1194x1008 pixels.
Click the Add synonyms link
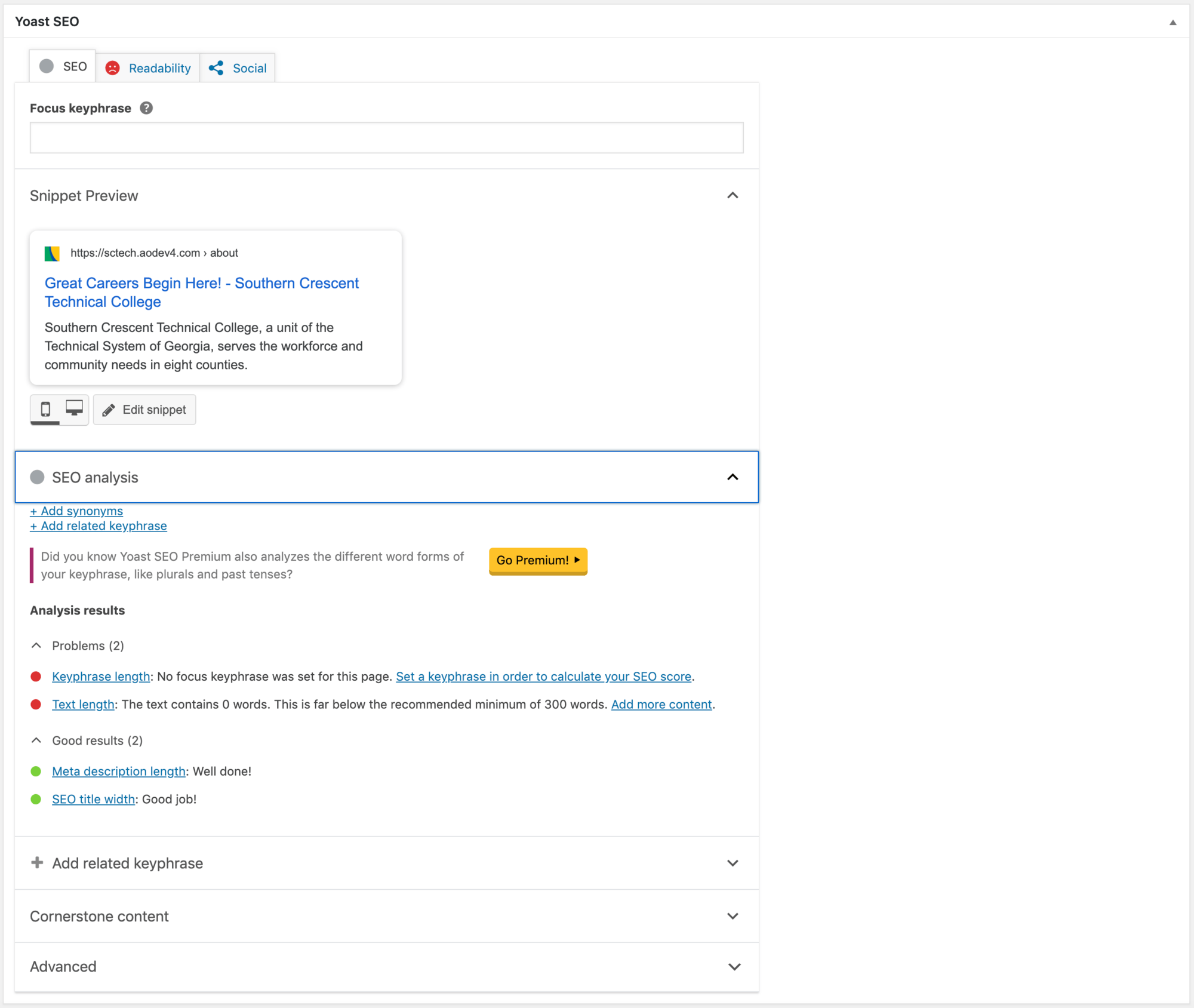[76, 511]
